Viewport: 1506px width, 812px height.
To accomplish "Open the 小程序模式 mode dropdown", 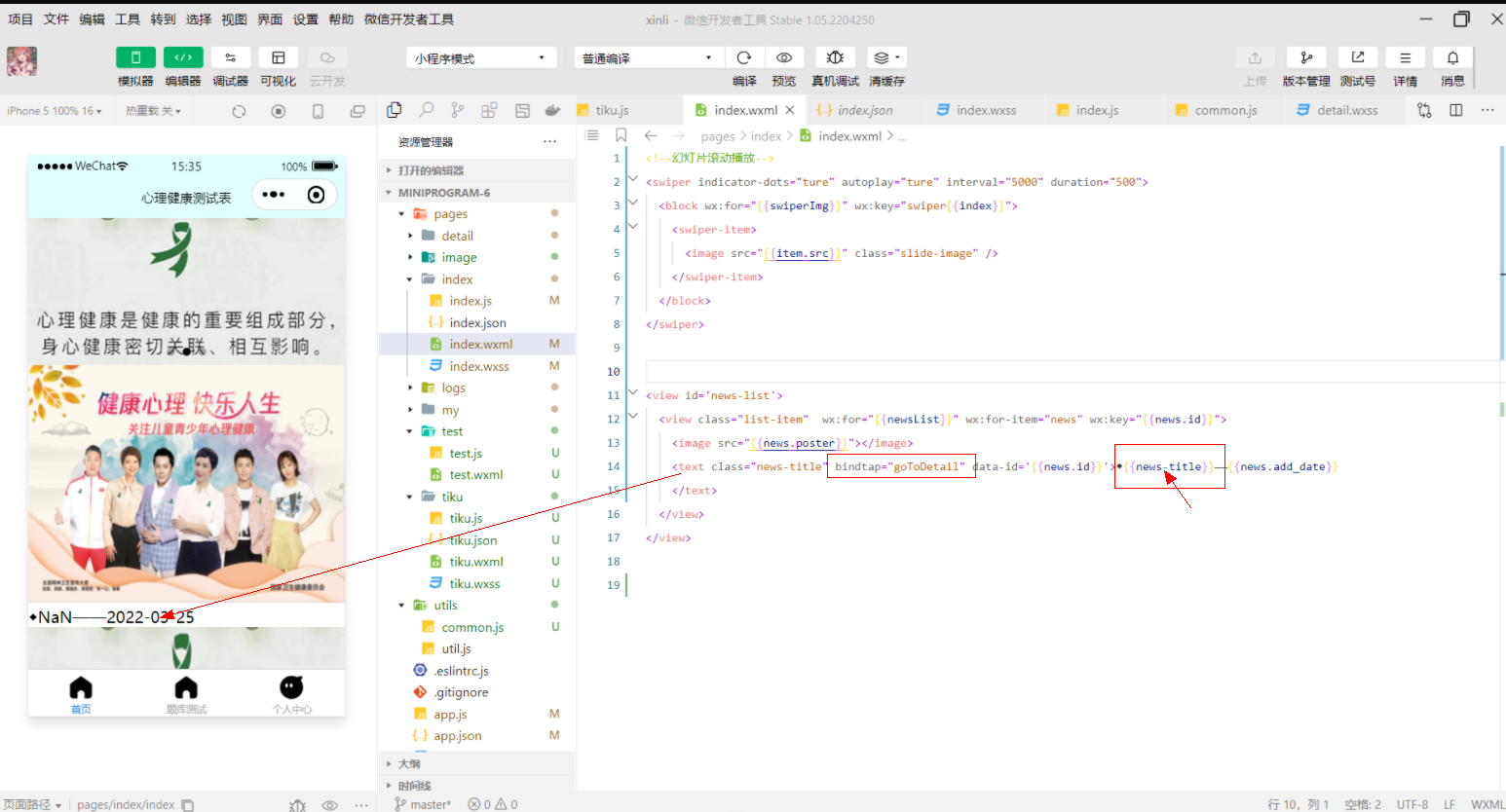I will tap(481, 57).
